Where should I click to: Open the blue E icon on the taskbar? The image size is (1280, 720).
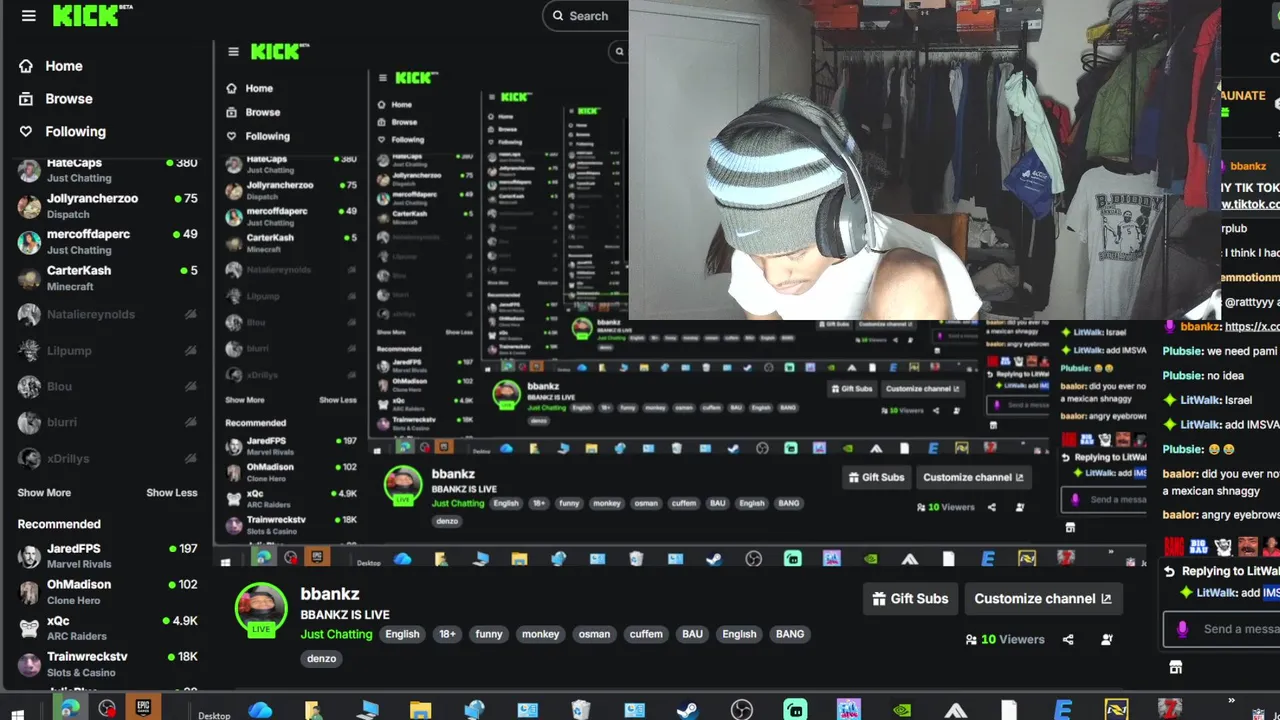tap(1063, 710)
